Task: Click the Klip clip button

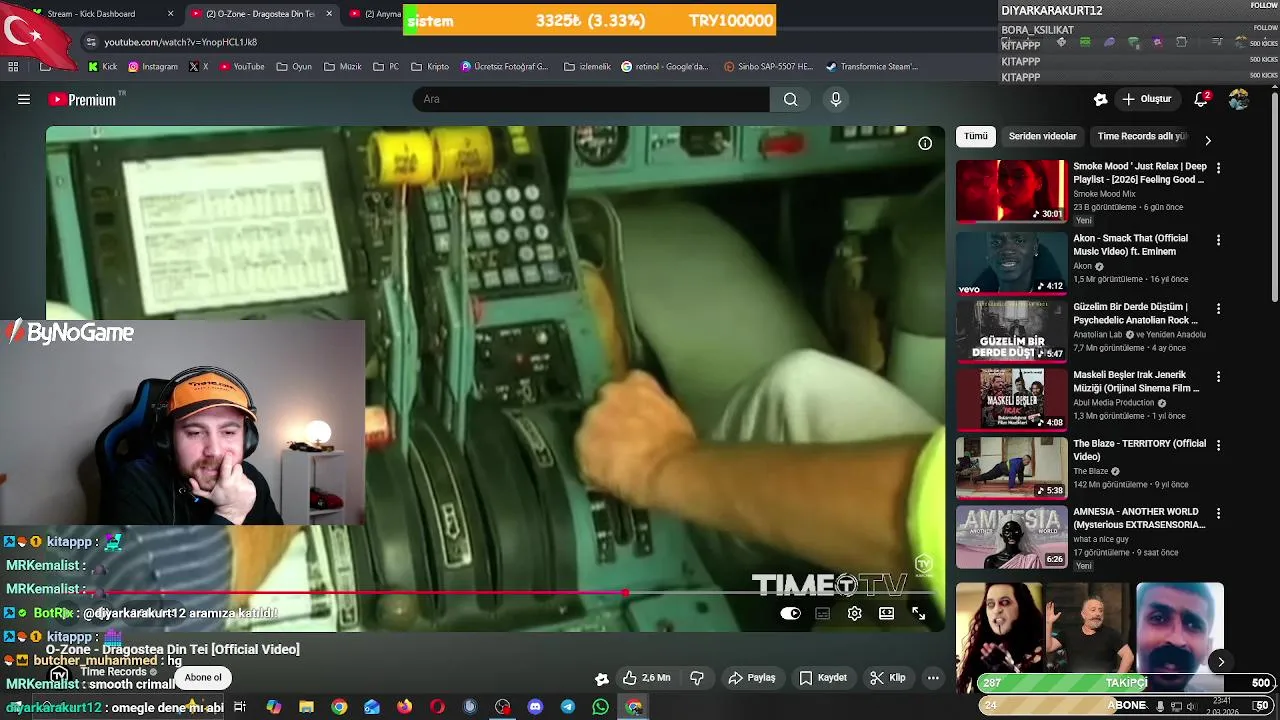Action: 888,678
